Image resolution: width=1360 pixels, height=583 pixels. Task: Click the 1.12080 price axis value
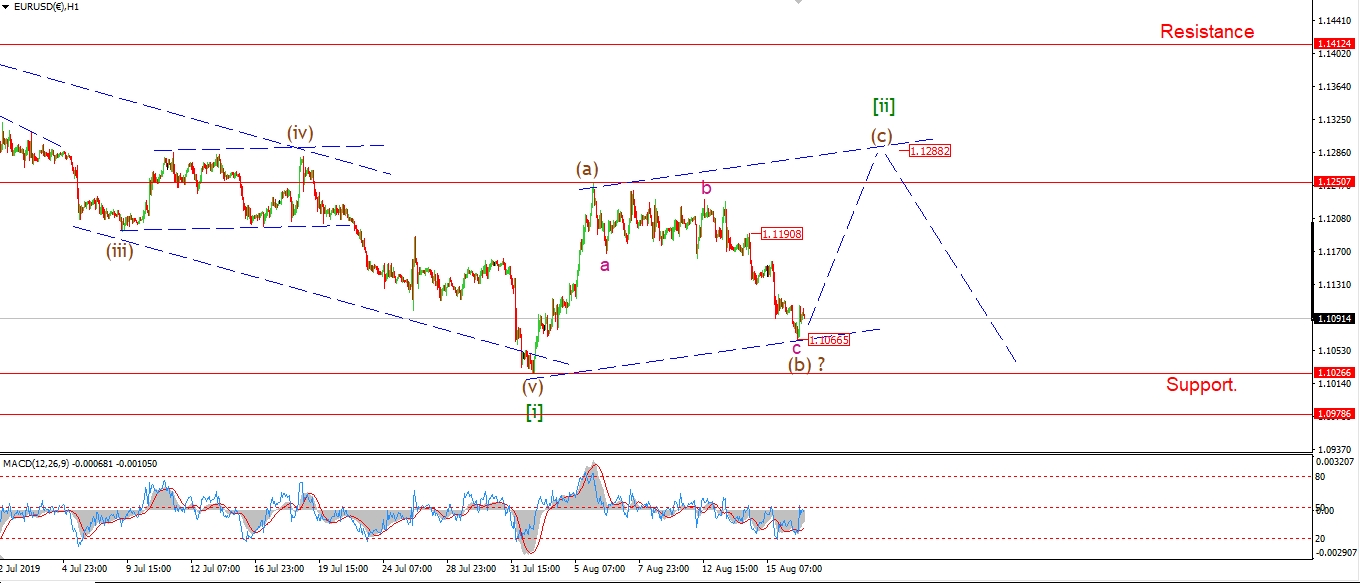[x=1335, y=218]
